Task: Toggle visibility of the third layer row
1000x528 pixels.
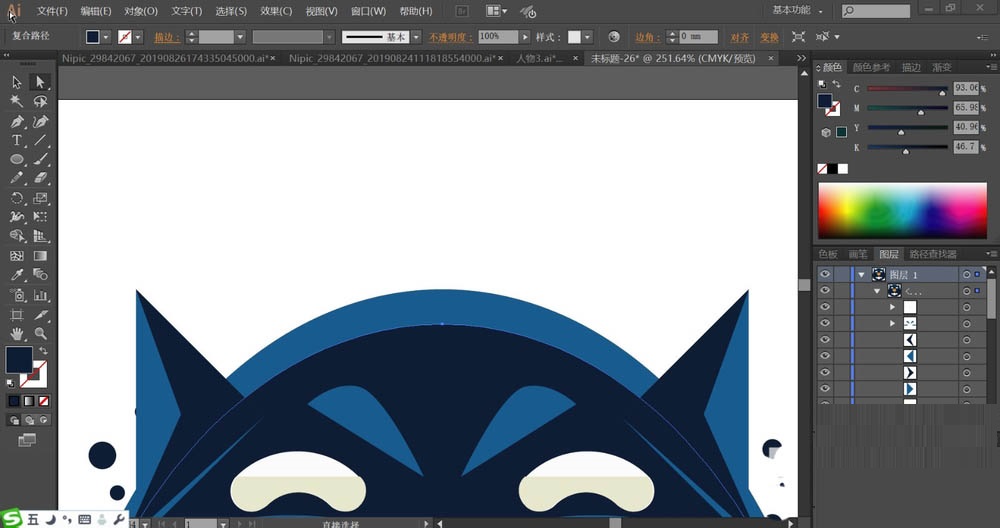Action: pyautogui.click(x=825, y=307)
